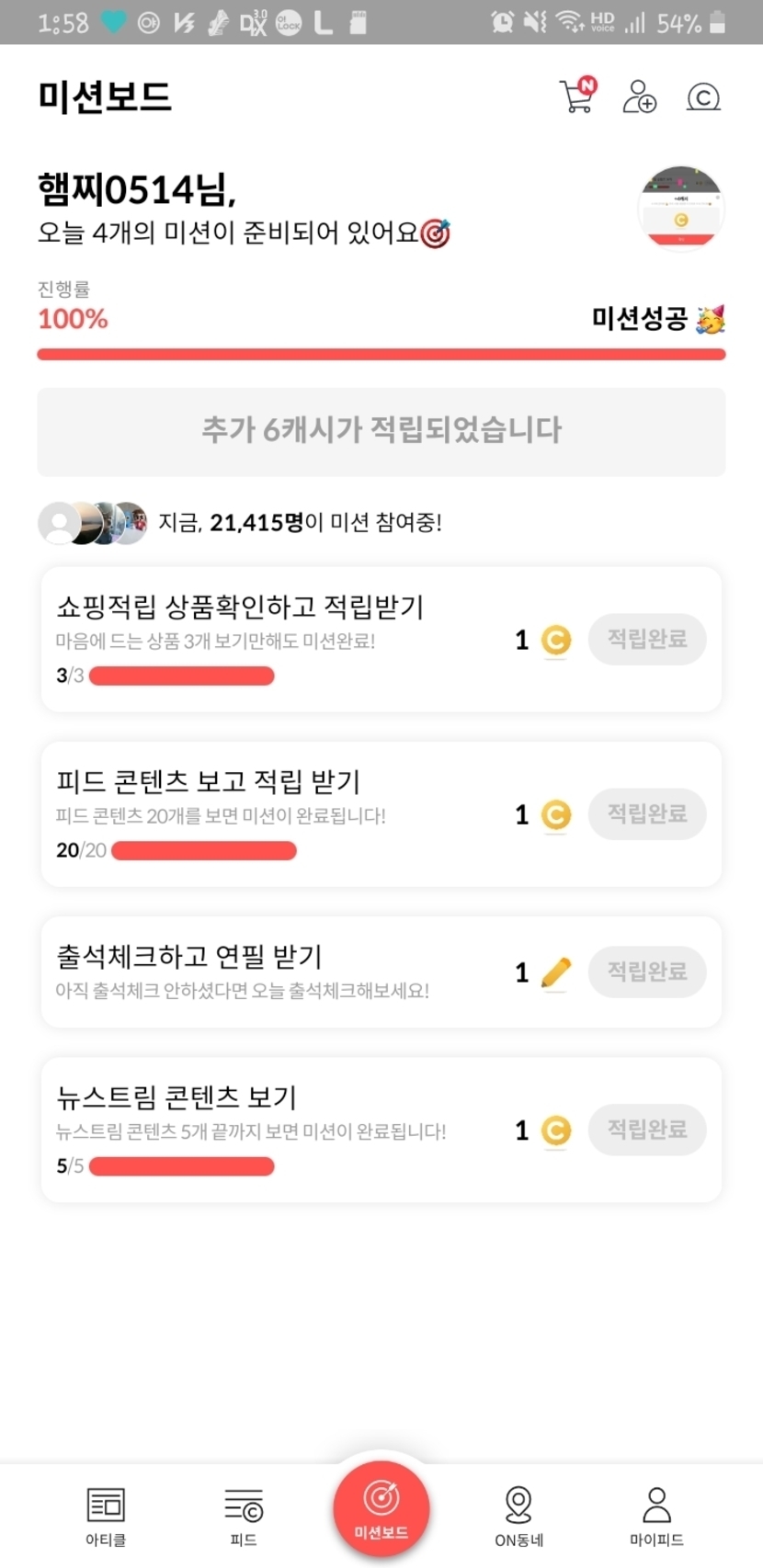
Task: Tap the pencil reward icon
Action: coord(555,972)
